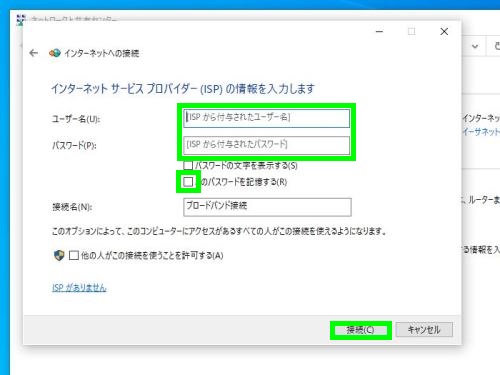
Task: Click the 接続名(N): label
Action: pyautogui.click(x=72, y=207)
